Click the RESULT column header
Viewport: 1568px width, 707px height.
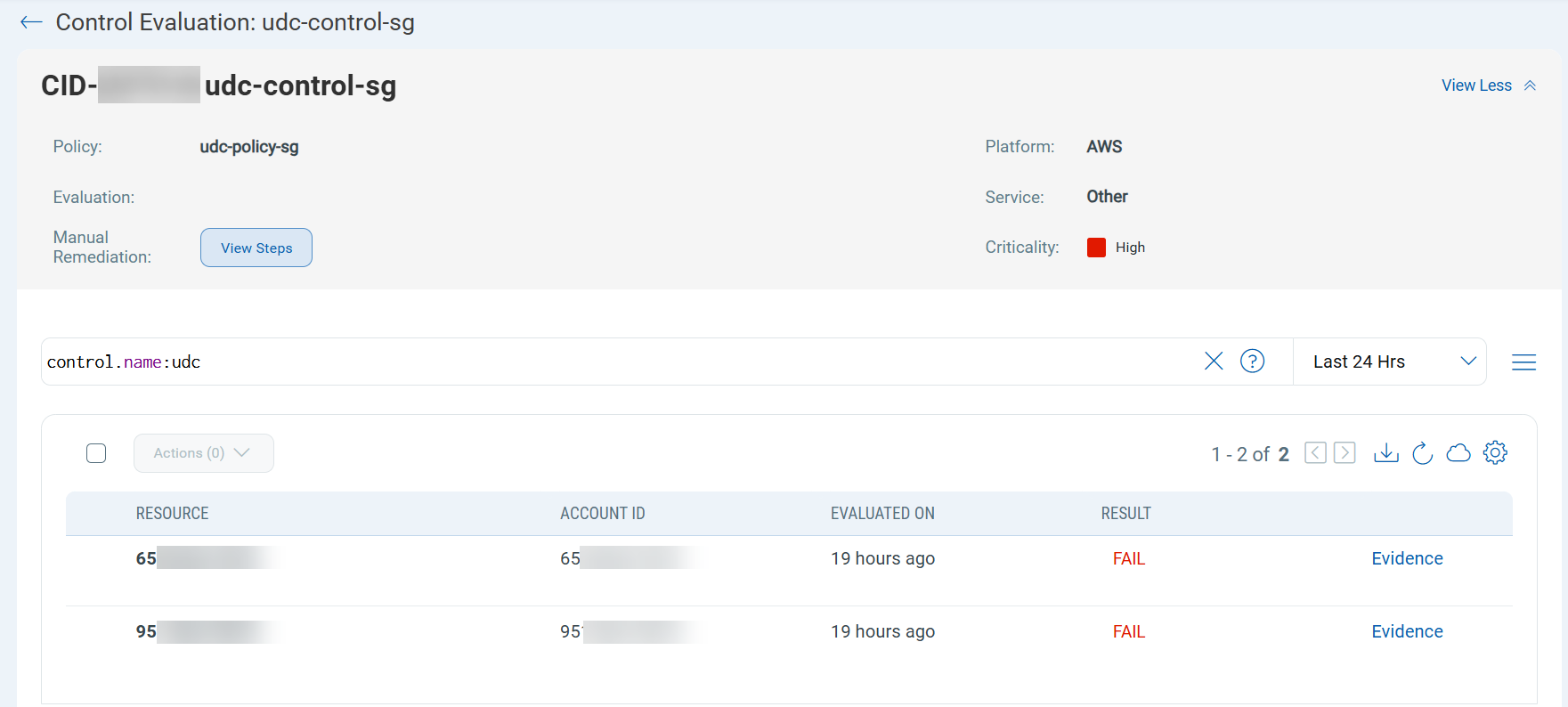click(x=1125, y=514)
